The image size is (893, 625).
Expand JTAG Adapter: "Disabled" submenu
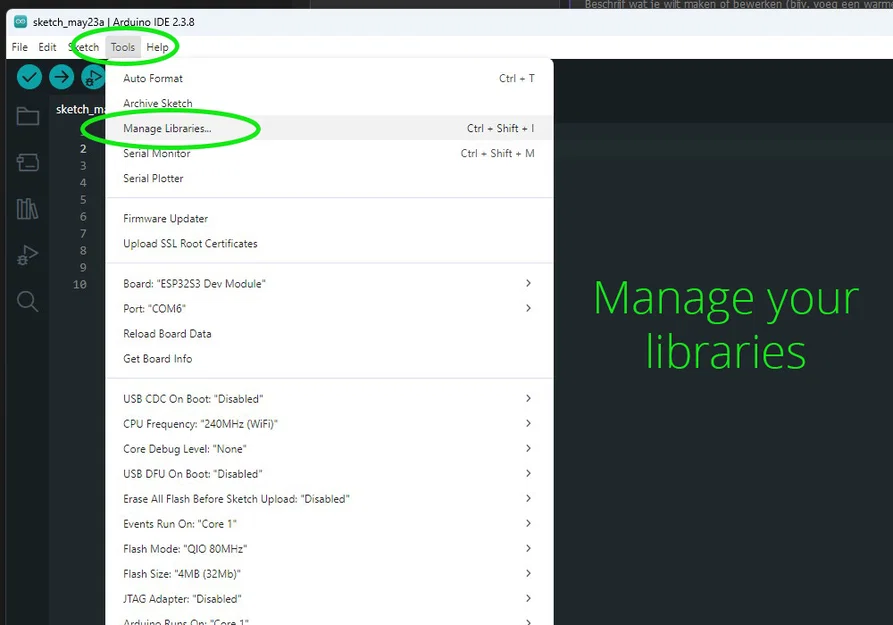[329, 599]
